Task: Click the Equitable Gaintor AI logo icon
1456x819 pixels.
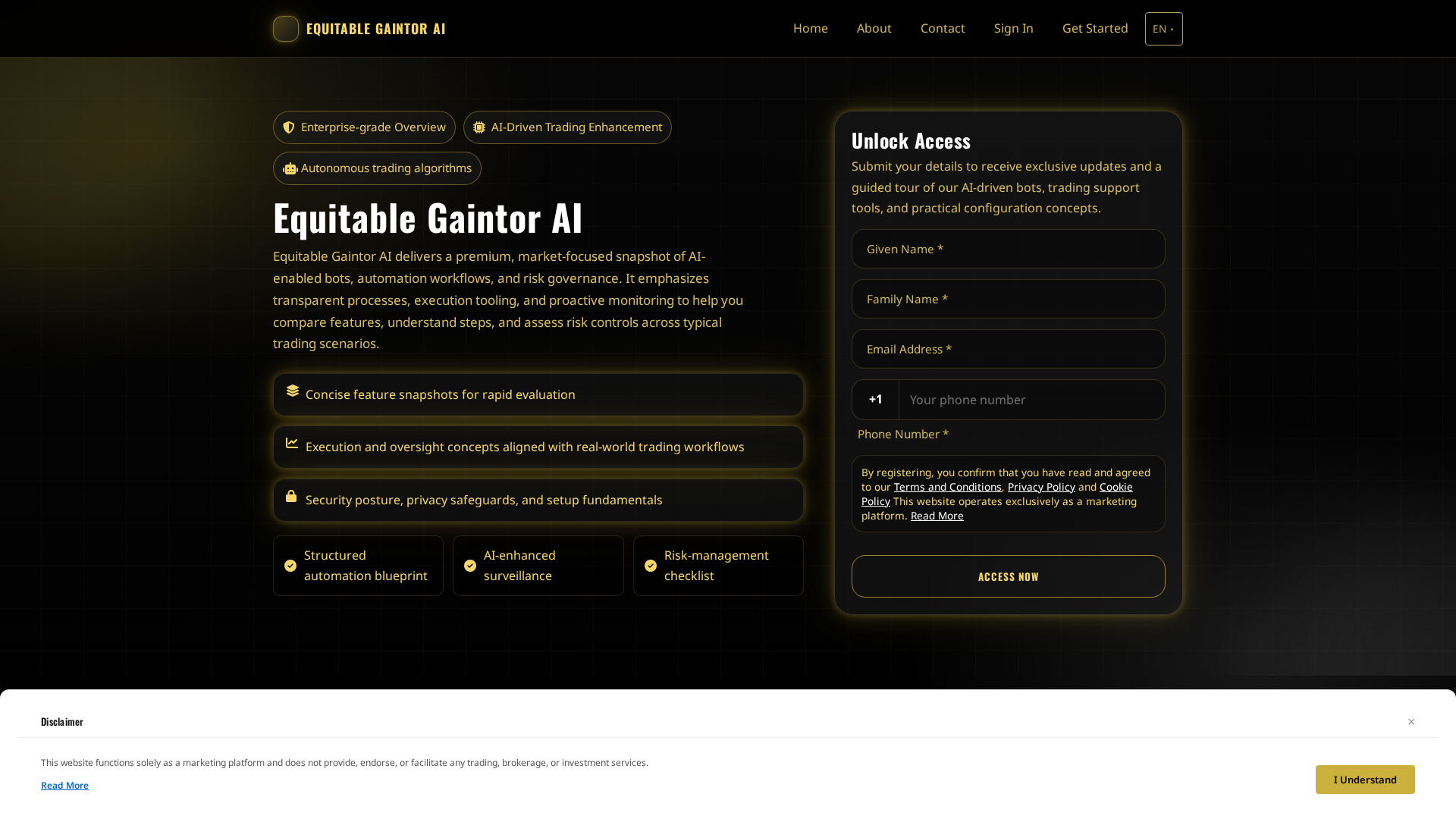Action: (285, 28)
